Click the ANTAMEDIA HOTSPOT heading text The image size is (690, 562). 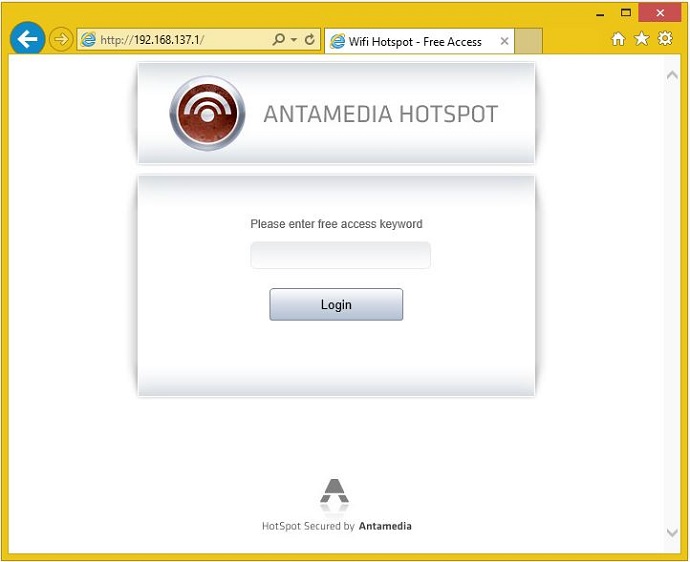(381, 114)
